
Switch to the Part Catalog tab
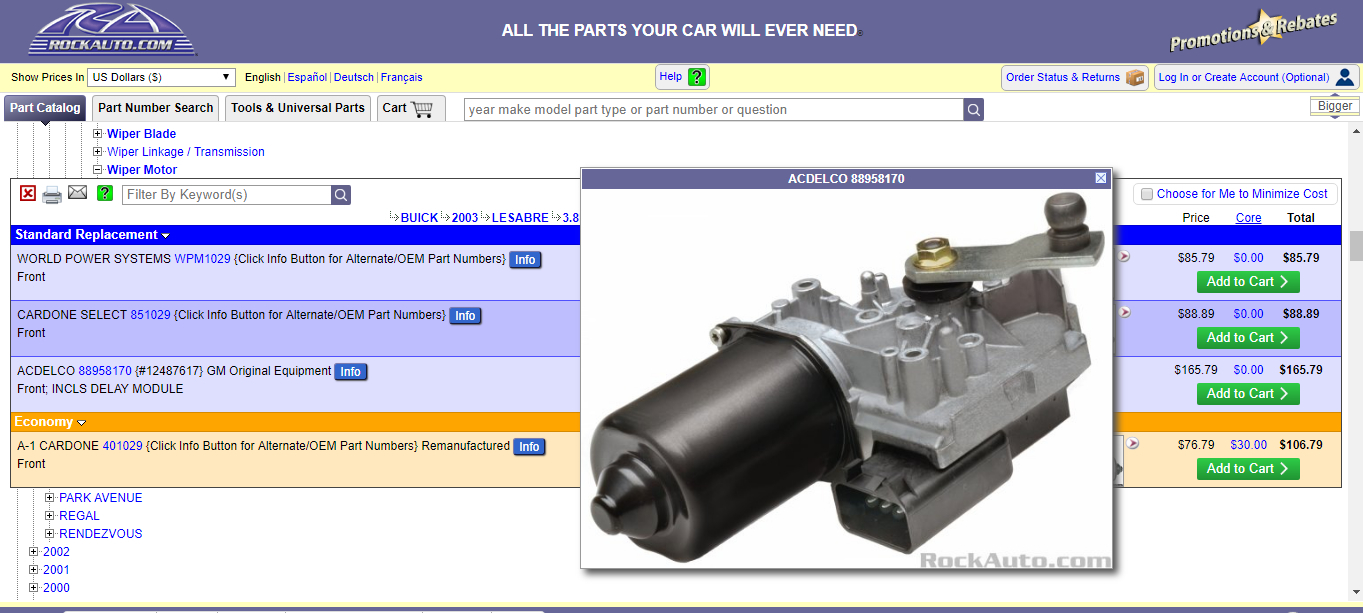click(x=45, y=108)
